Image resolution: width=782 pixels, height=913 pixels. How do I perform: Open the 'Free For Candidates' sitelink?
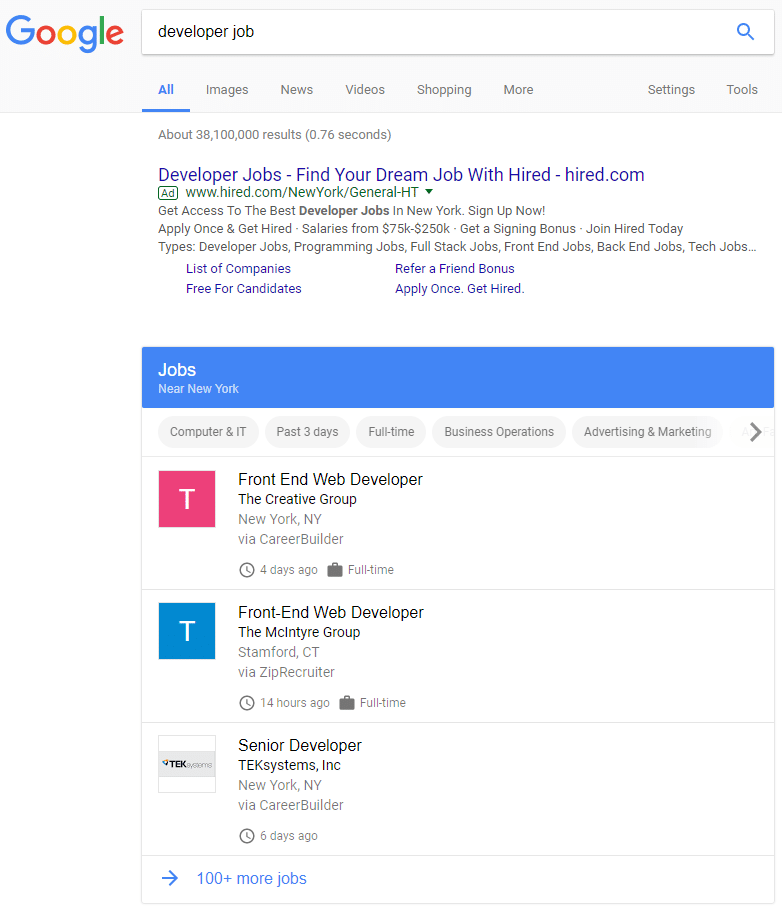coord(244,289)
